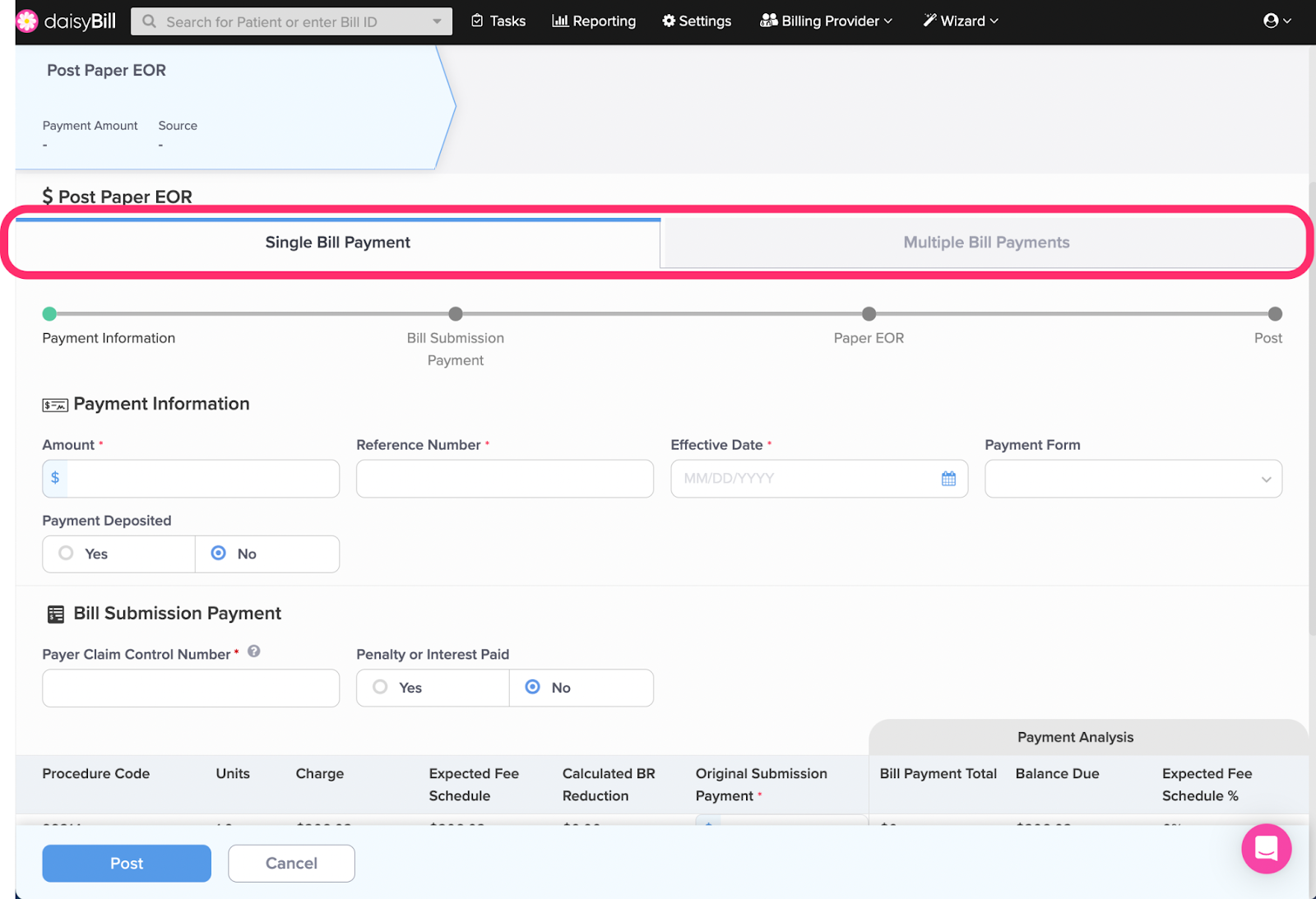Click into Payer Claim Control Number field

191,688
